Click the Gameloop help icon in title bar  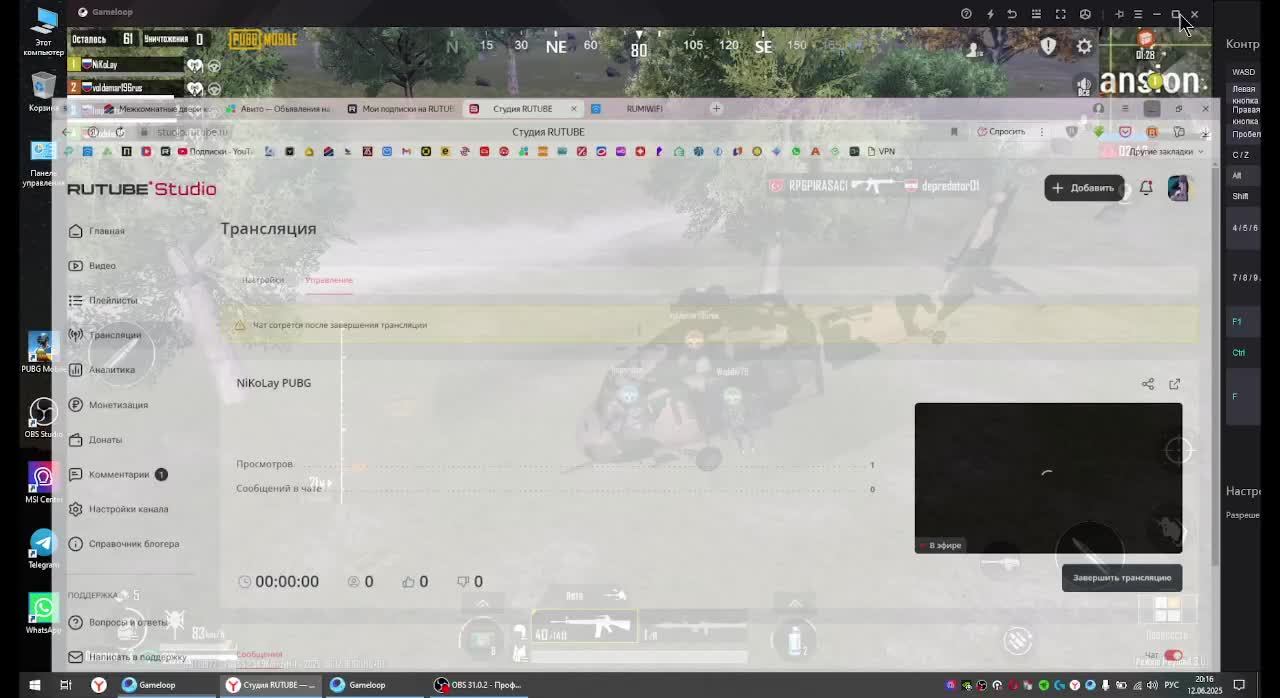coord(966,14)
